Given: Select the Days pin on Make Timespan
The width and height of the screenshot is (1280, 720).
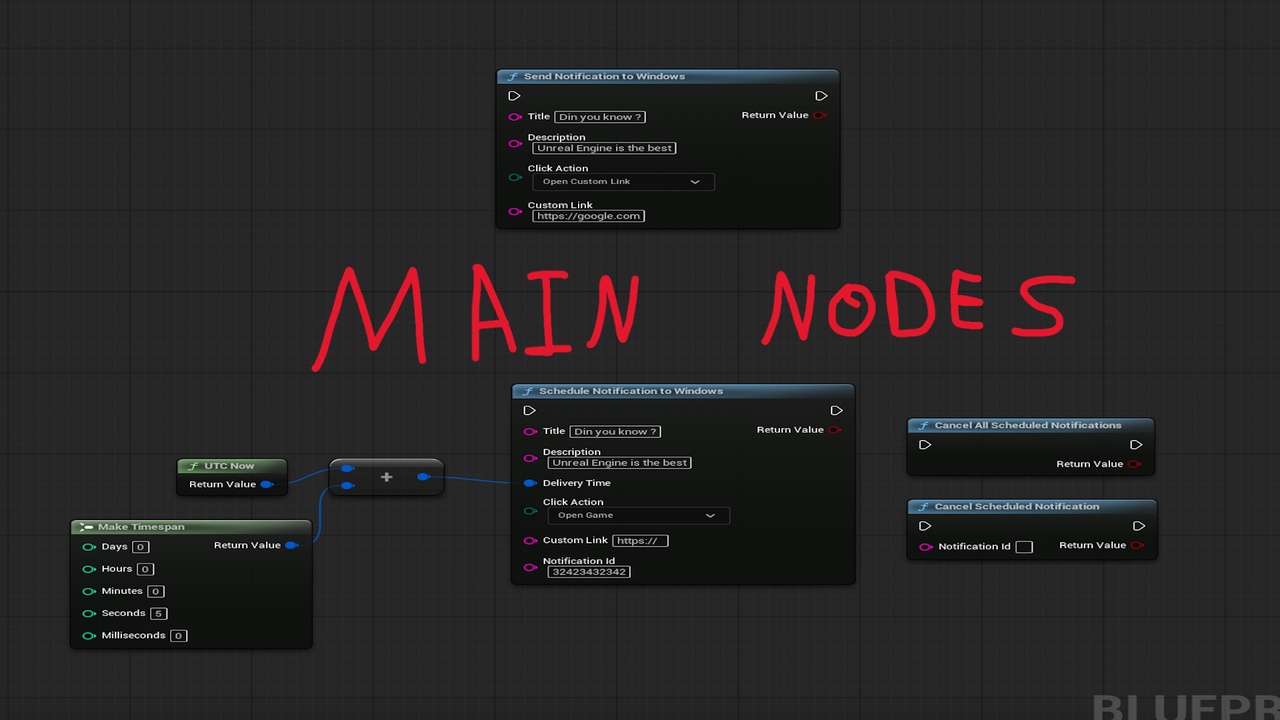Looking at the screenshot, I should [89, 547].
